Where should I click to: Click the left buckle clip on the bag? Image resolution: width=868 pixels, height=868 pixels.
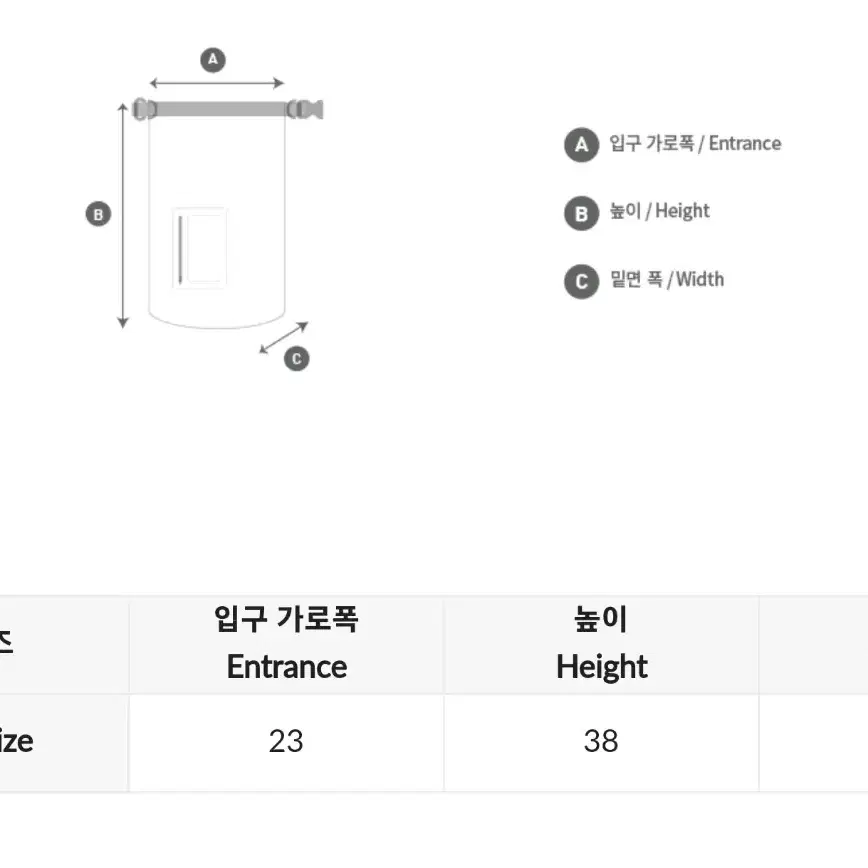(144, 109)
